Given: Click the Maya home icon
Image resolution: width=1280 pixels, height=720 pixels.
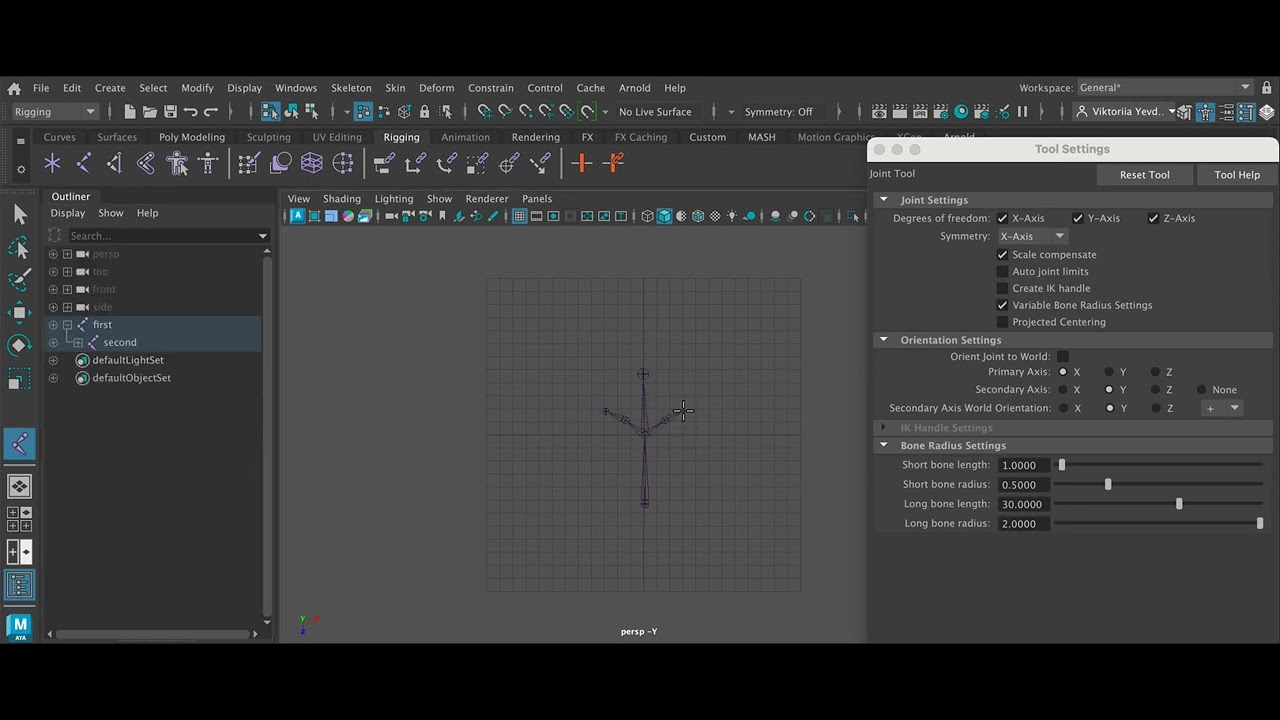Looking at the screenshot, I should pos(14,88).
